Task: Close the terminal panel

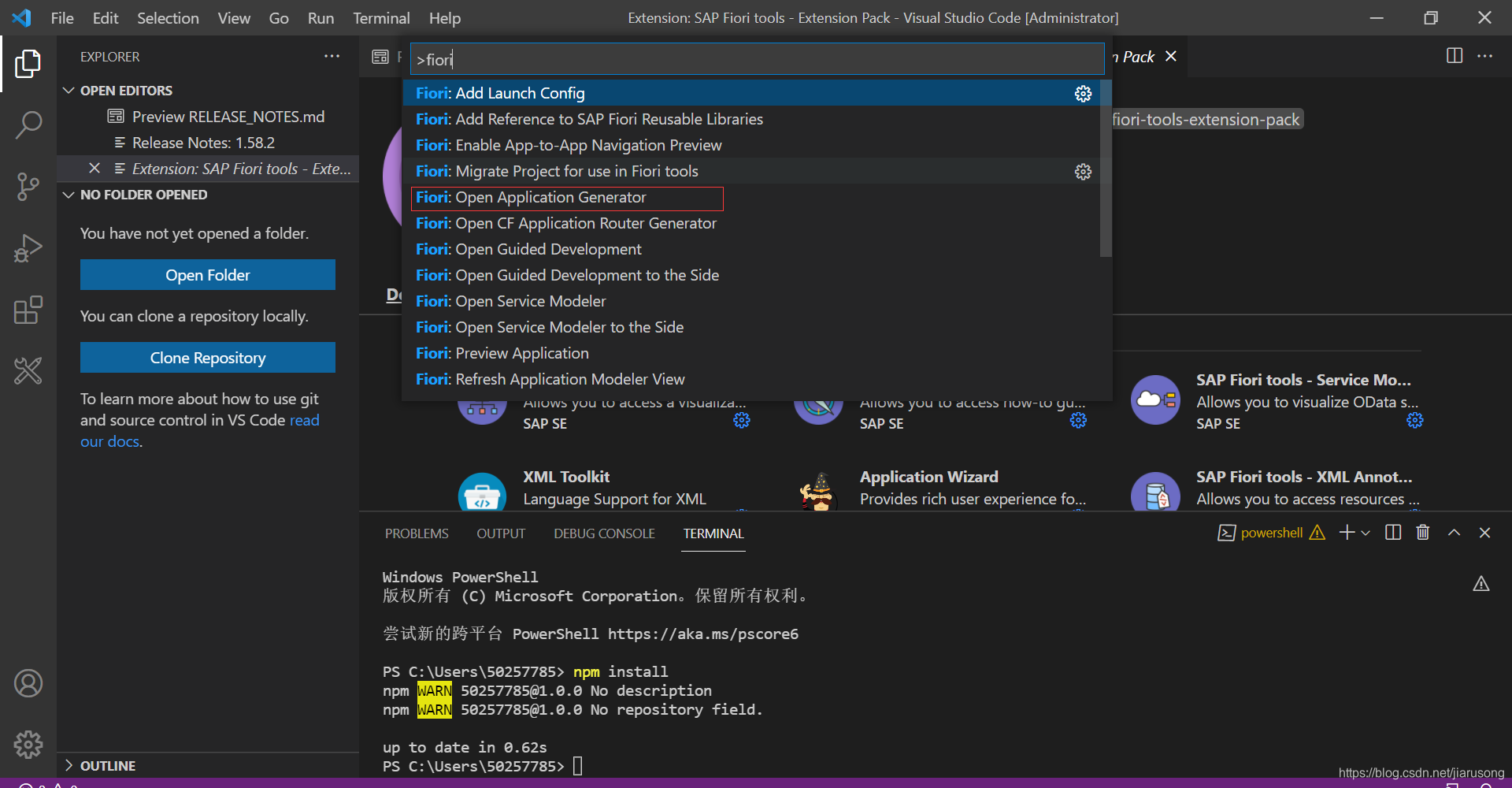Action: pyautogui.click(x=1484, y=533)
